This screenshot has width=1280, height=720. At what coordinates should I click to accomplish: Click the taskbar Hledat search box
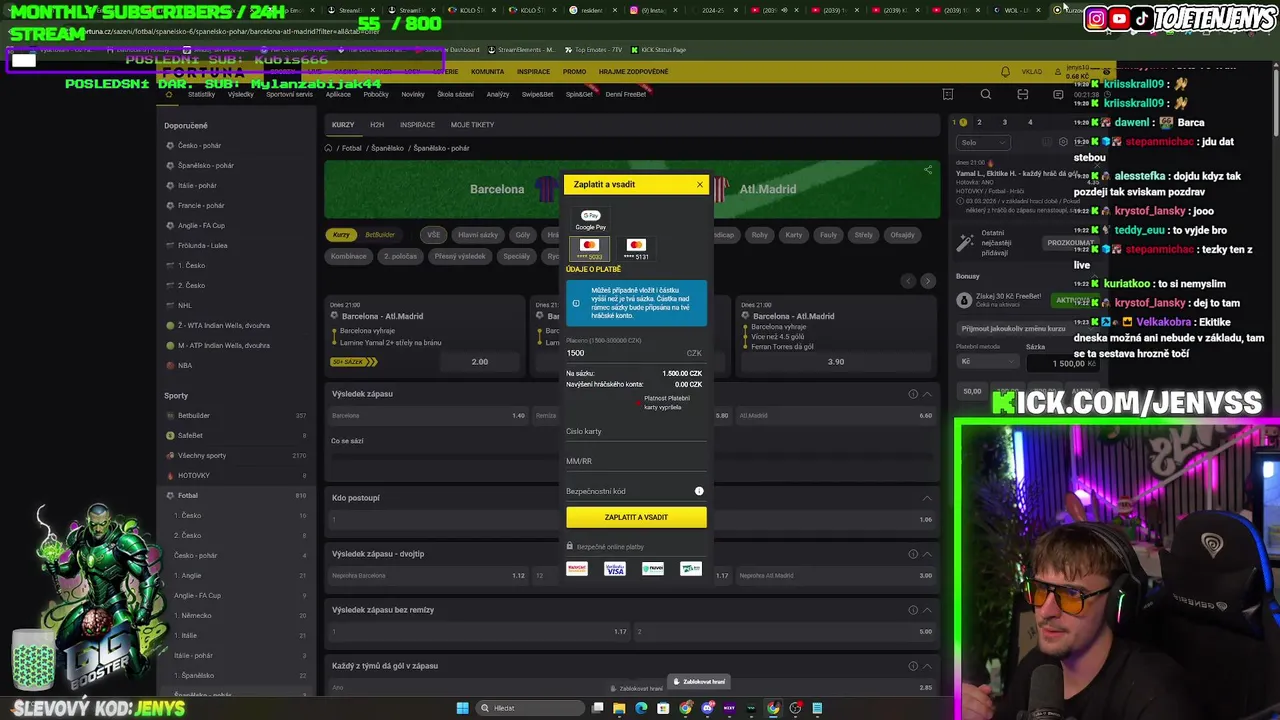tap(530, 708)
